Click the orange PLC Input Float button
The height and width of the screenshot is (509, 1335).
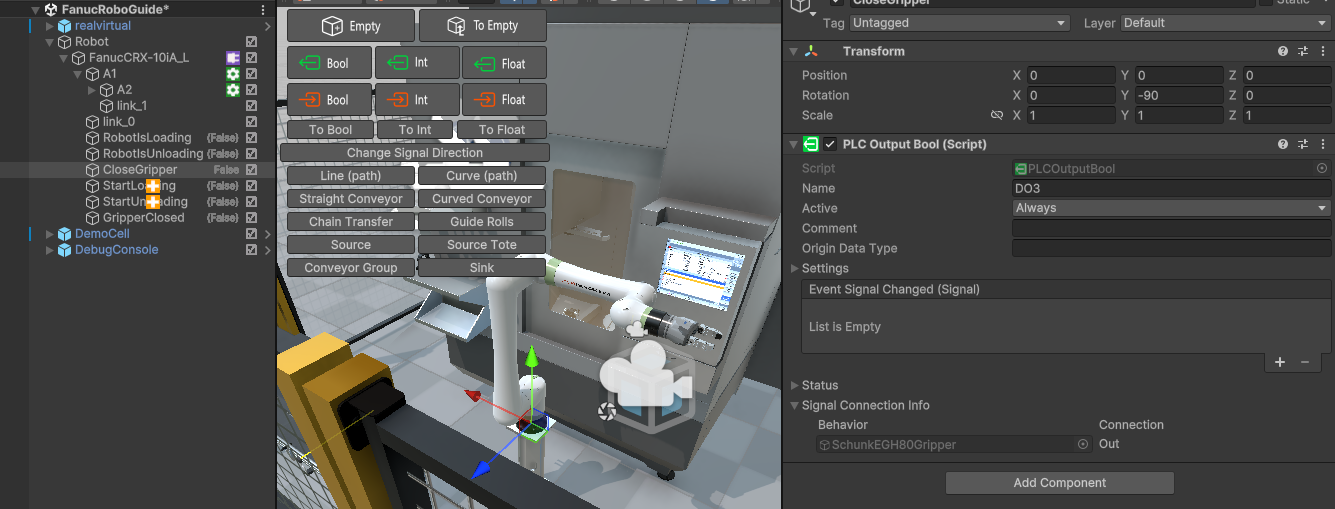coord(504,100)
